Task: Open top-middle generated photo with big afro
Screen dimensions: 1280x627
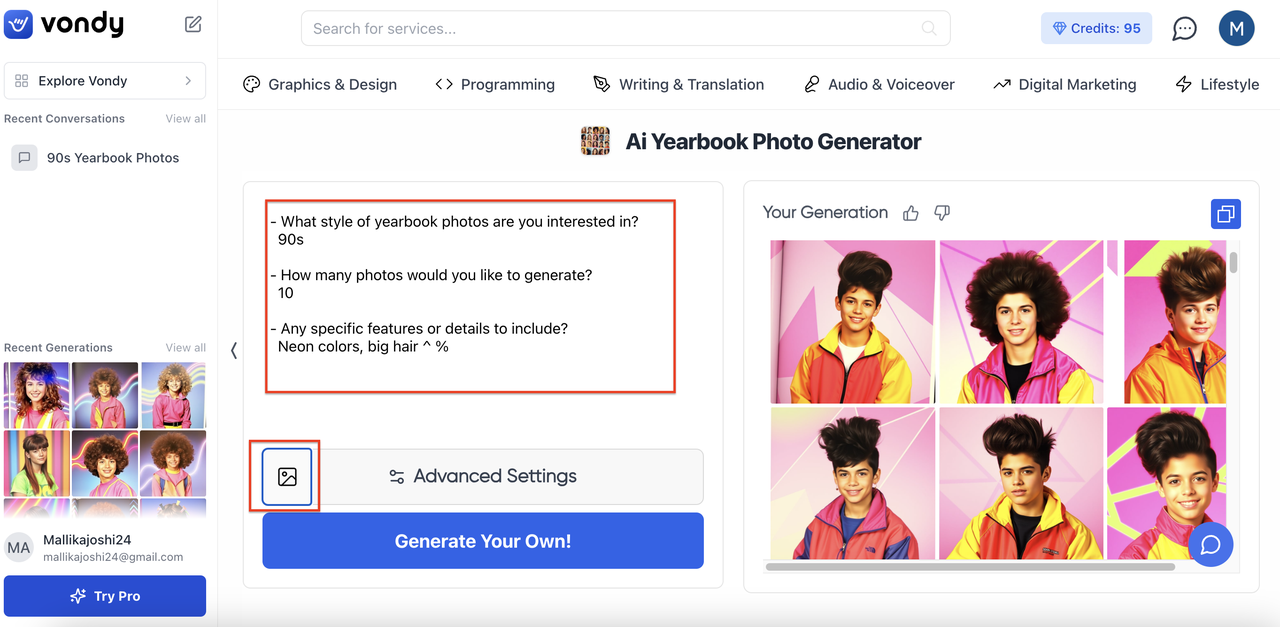Action: coord(1021,321)
